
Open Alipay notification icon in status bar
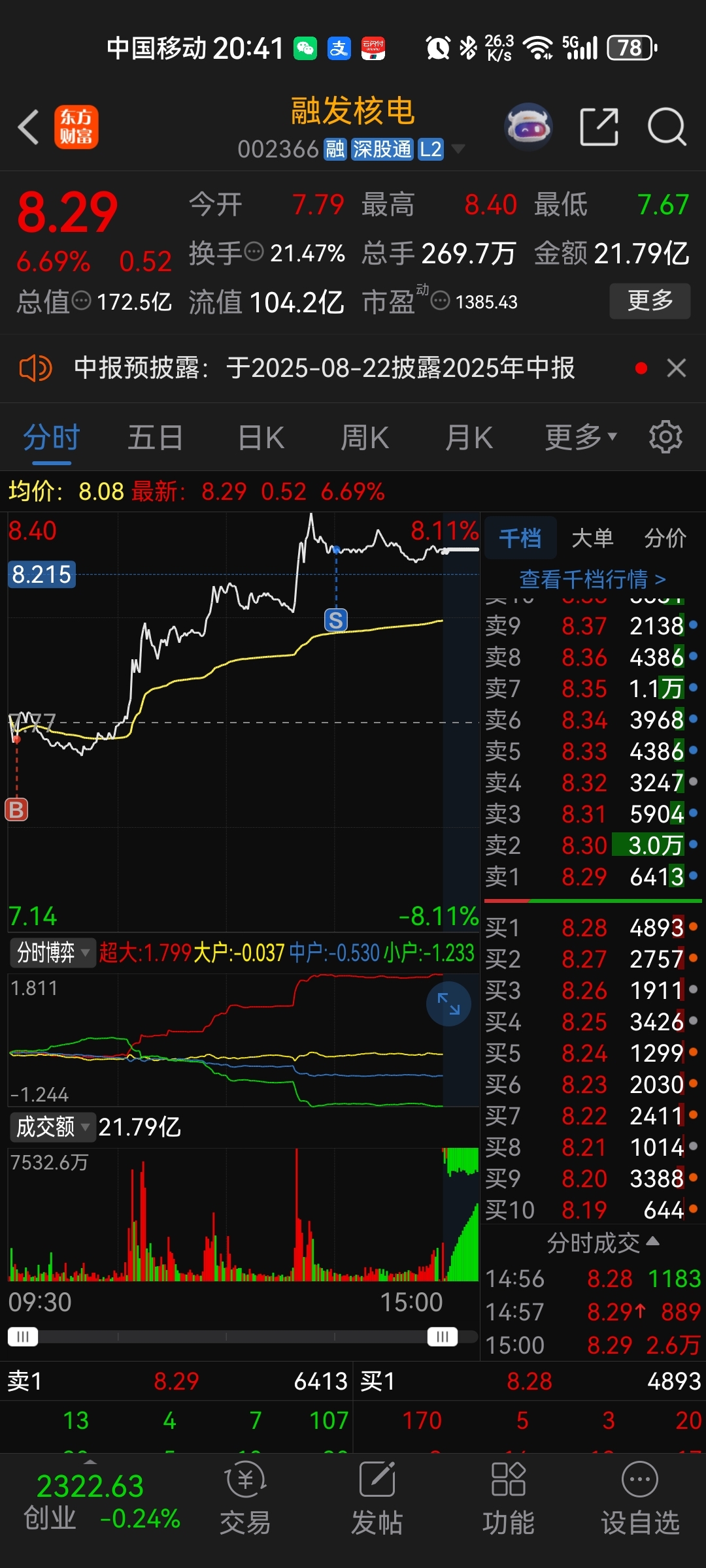pos(339,48)
